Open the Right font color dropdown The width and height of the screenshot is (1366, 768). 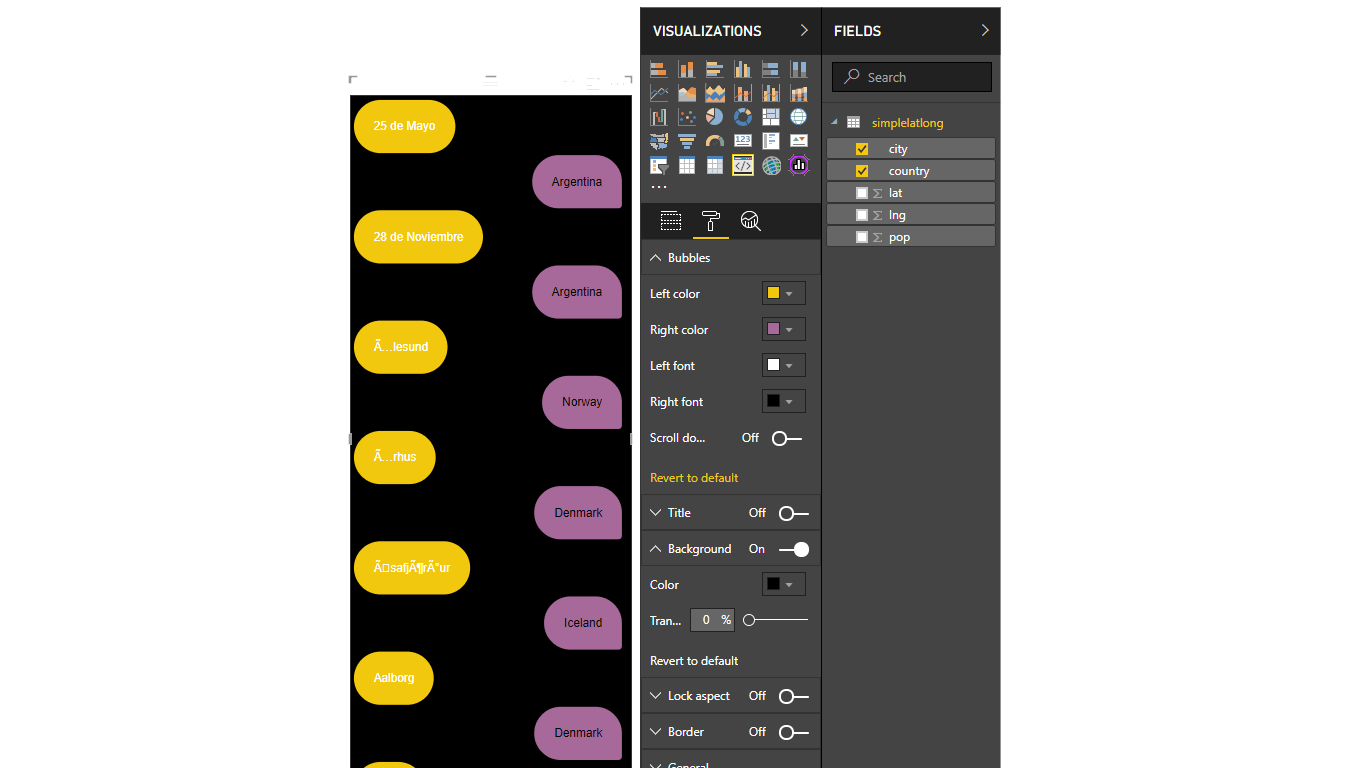point(783,402)
